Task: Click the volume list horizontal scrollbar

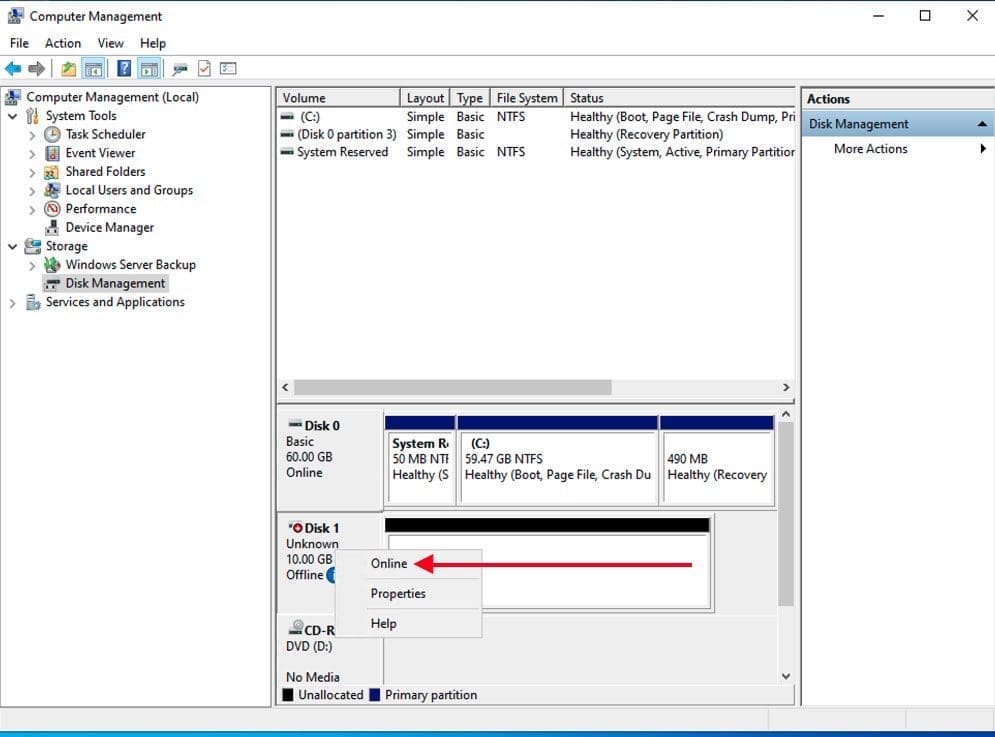Action: (x=452, y=387)
